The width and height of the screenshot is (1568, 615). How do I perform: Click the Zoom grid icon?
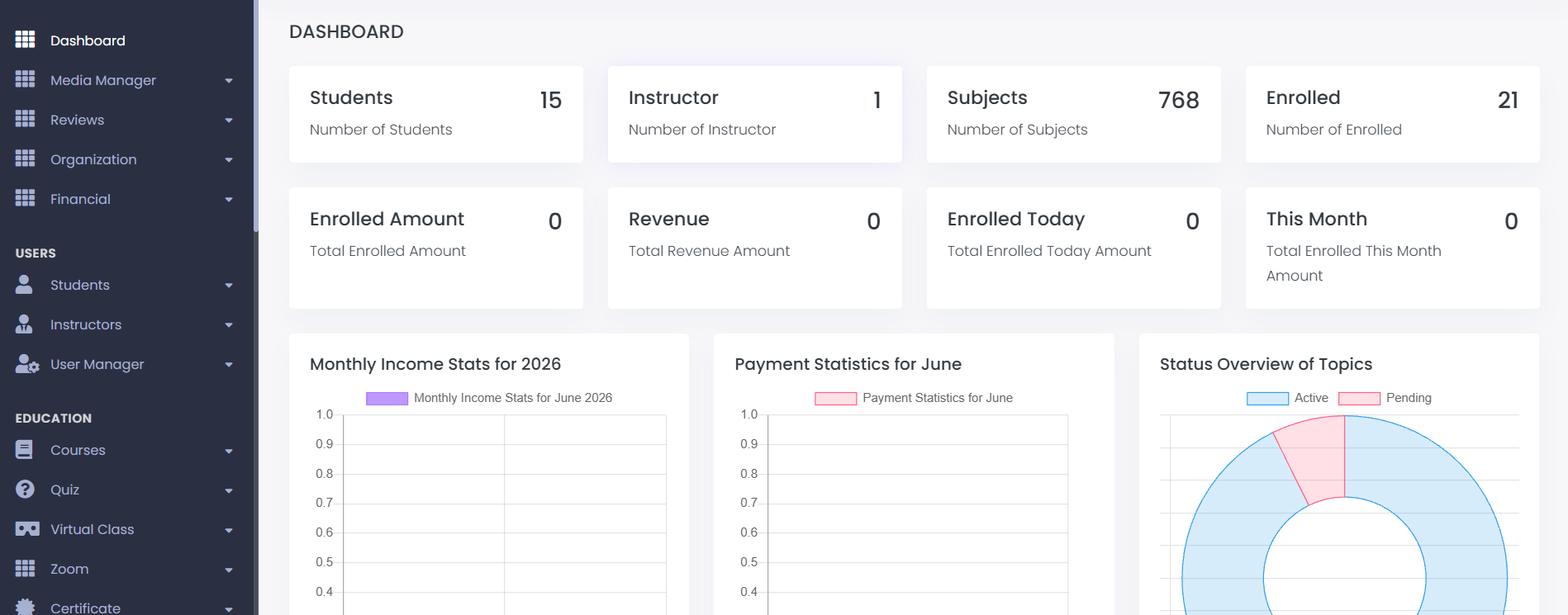pos(25,568)
